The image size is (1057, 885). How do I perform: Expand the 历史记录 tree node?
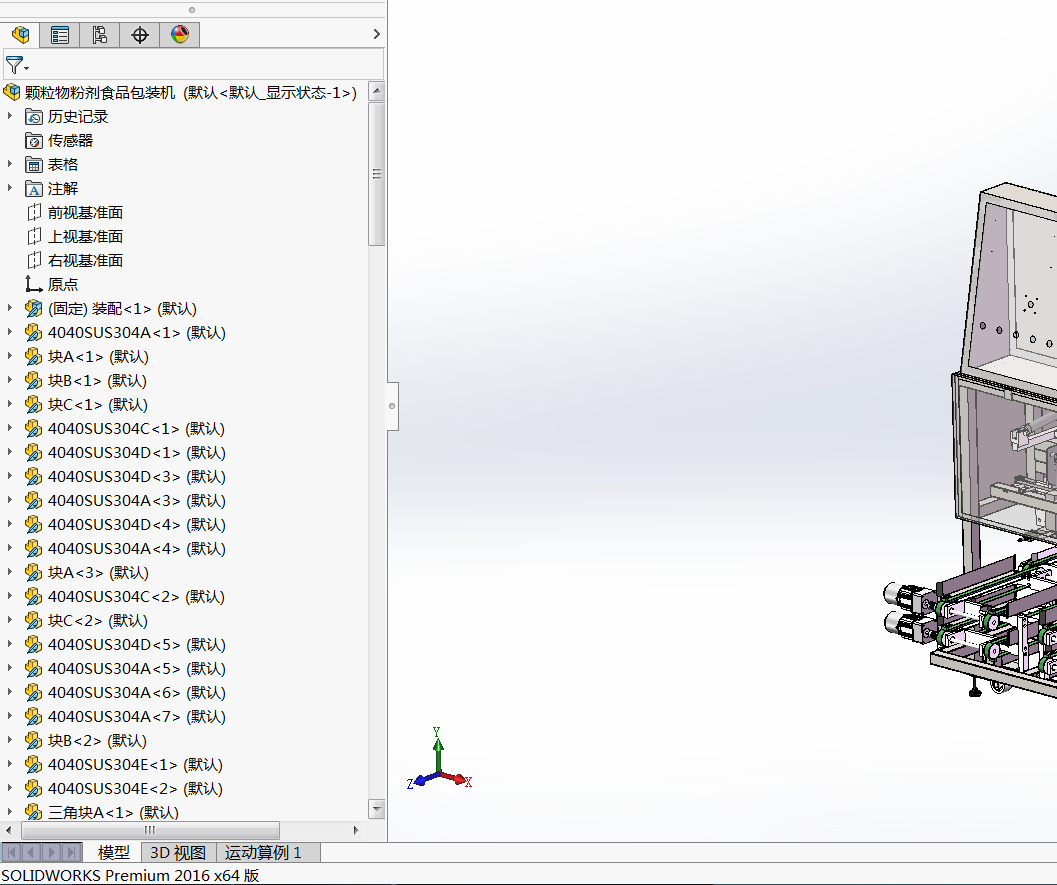pos(9,116)
